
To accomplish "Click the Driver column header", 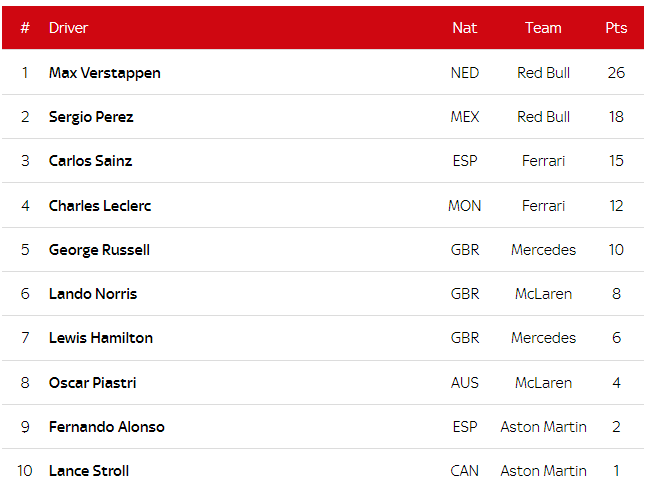I will point(68,28).
